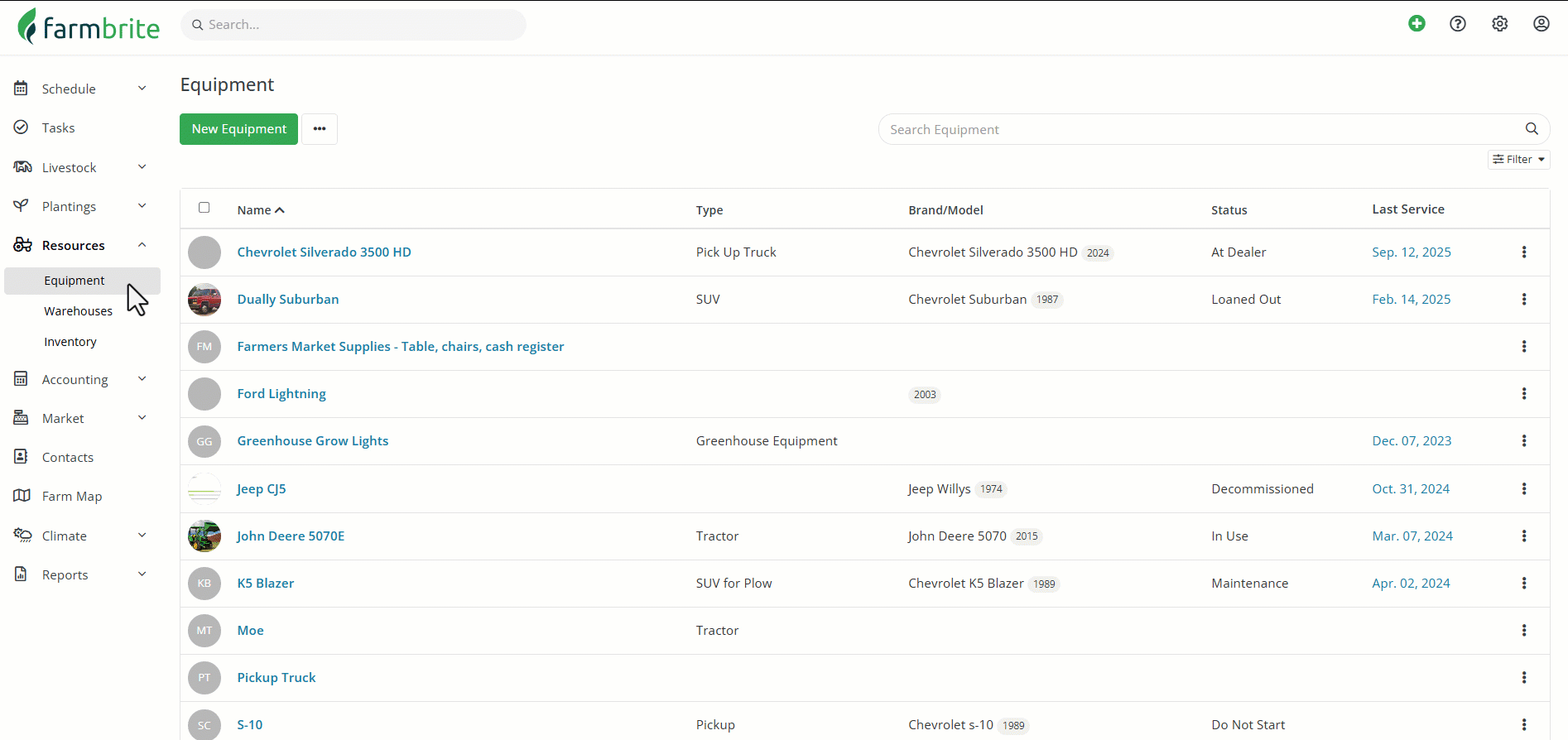Open row menu for Farmers Market Supplies
Screen dimensions: 1568x740
(x=1524, y=347)
